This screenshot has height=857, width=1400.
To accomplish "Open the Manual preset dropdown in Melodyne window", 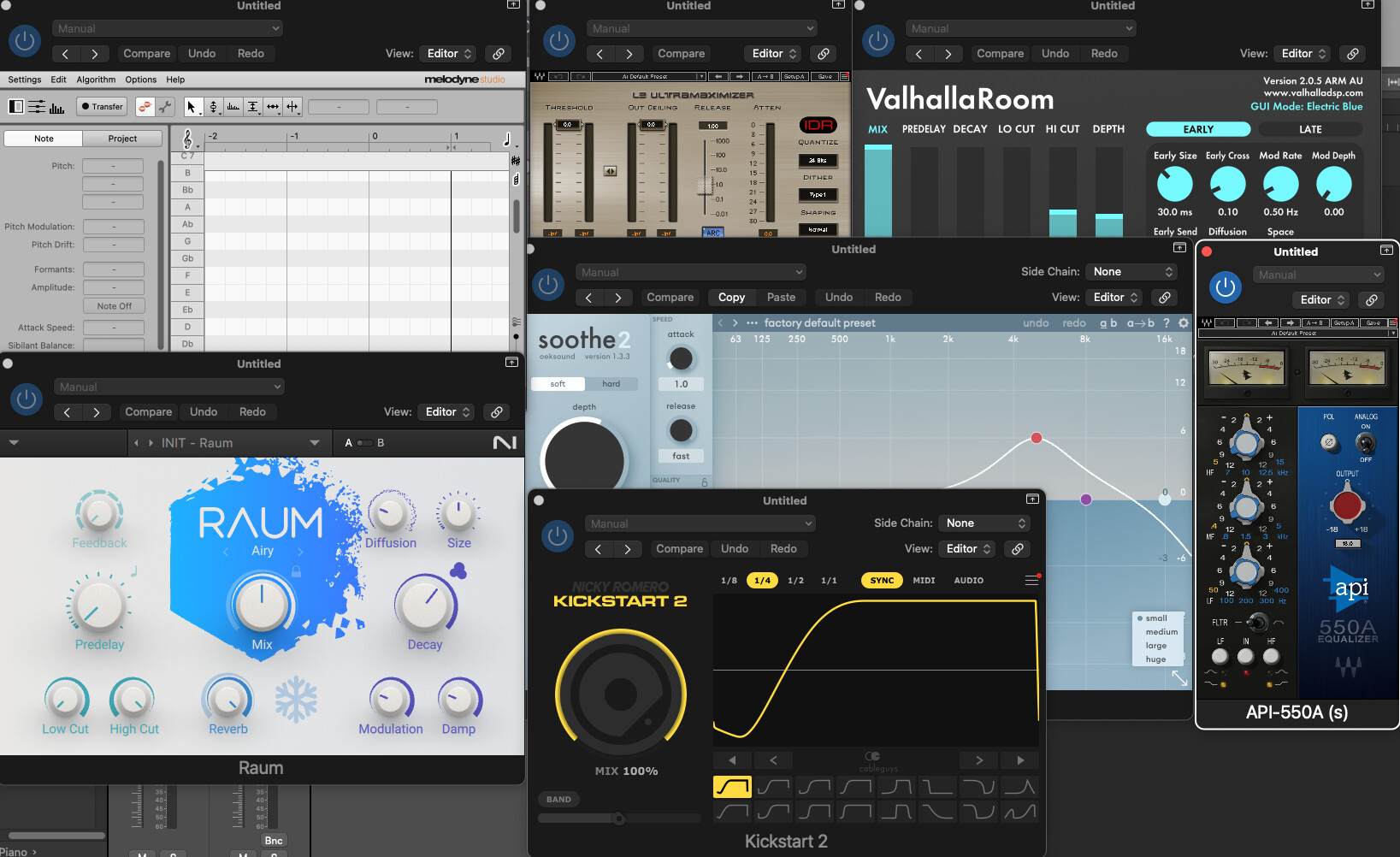I will tap(168, 29).
